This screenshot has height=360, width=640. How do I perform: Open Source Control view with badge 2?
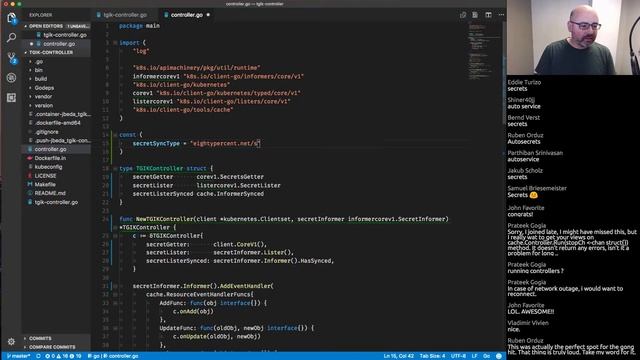click(x=11, y=58)
